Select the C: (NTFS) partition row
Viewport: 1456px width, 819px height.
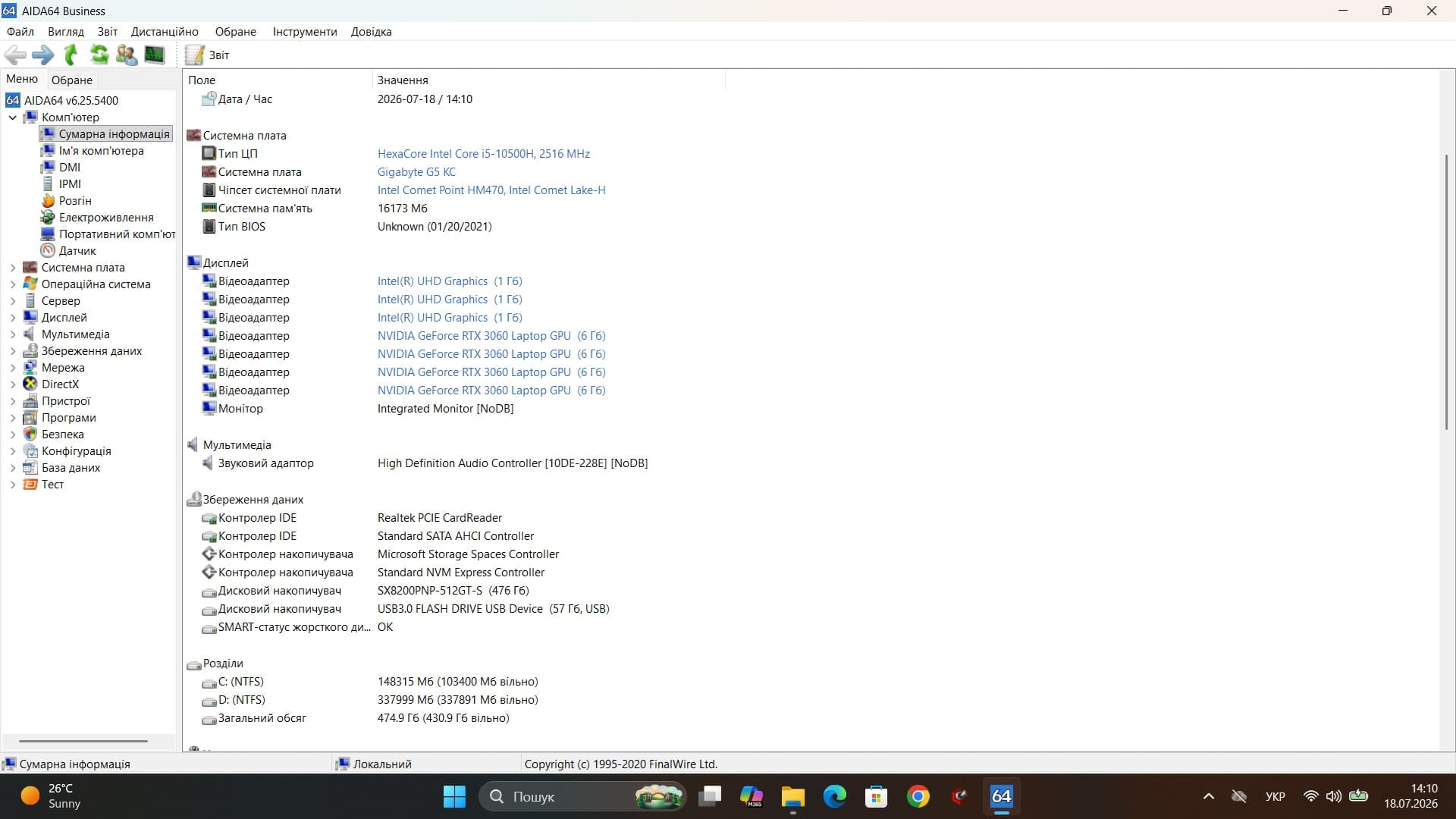click(x=370, y=681)
